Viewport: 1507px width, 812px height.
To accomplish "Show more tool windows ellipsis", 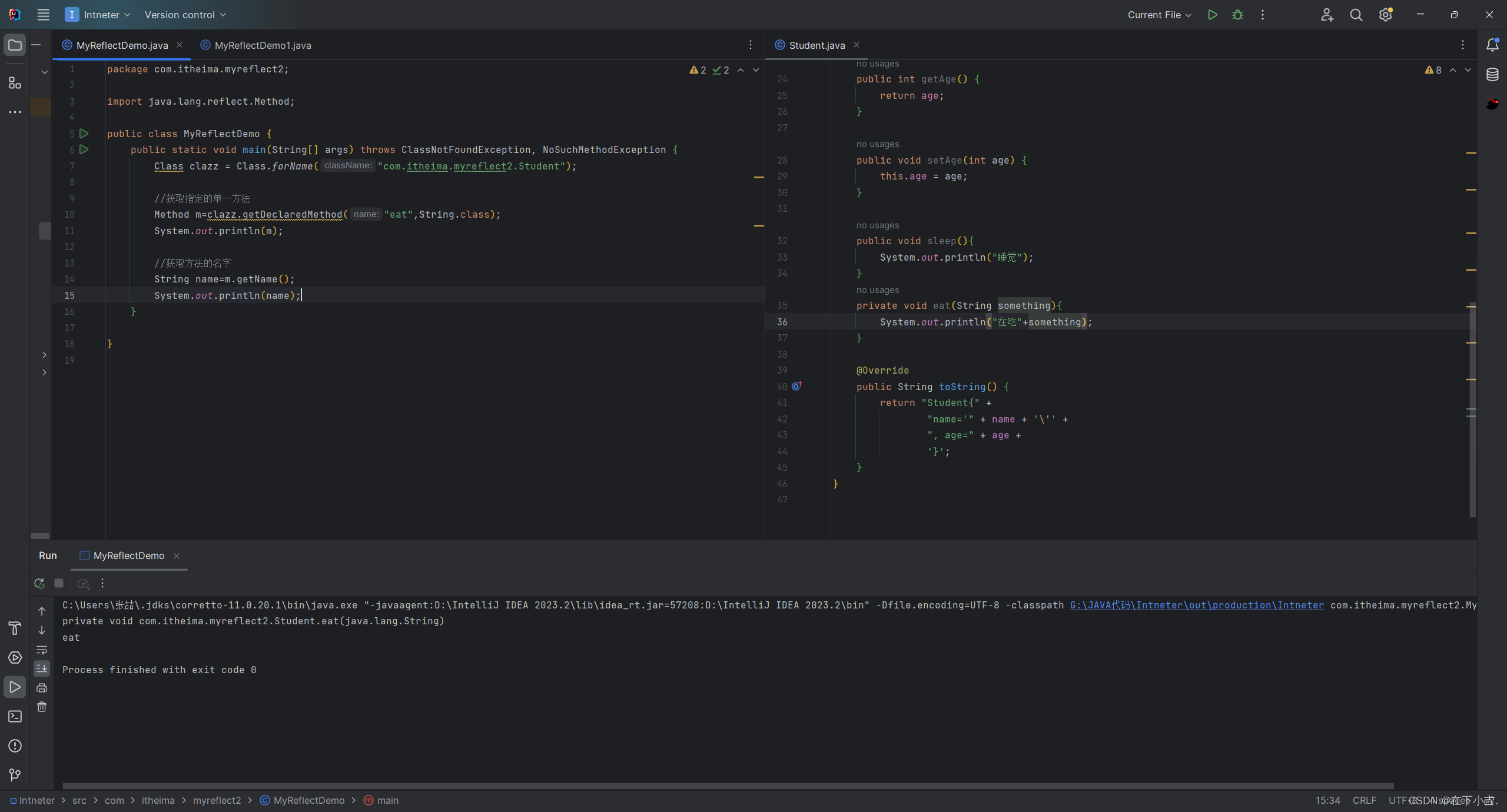I will (15, 112).
